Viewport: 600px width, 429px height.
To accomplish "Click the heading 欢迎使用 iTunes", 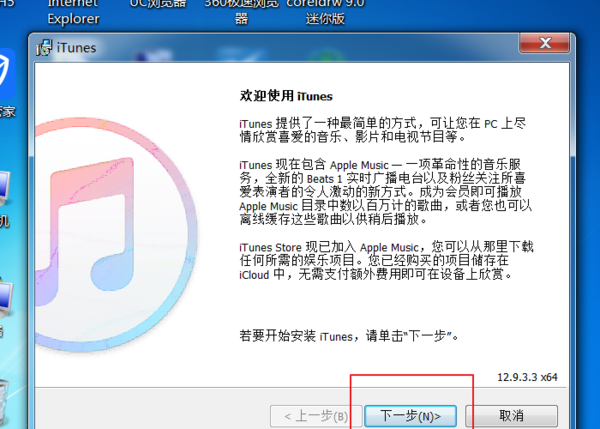I will 286,96.
